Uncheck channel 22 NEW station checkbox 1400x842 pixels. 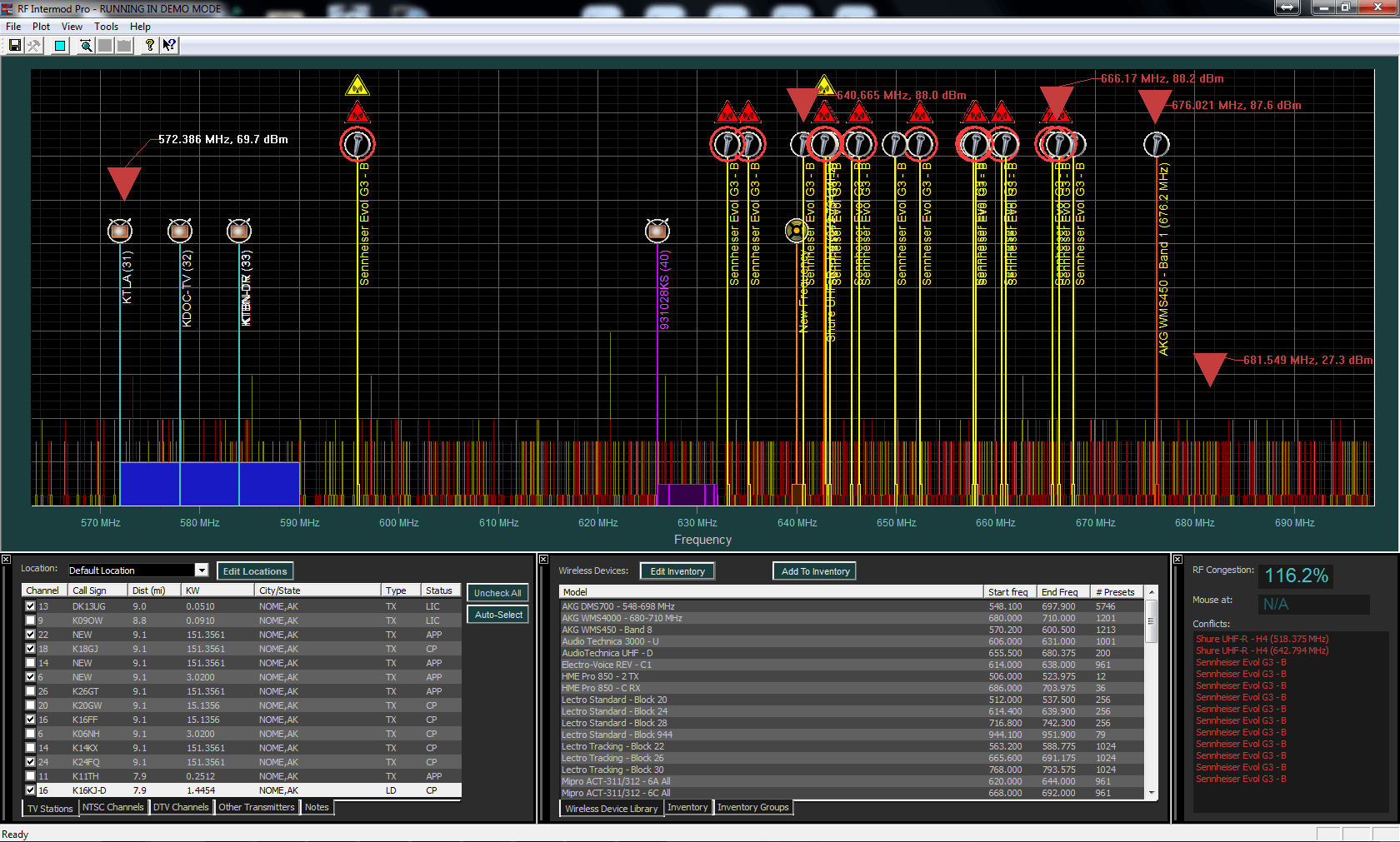[x=30, y=635]
